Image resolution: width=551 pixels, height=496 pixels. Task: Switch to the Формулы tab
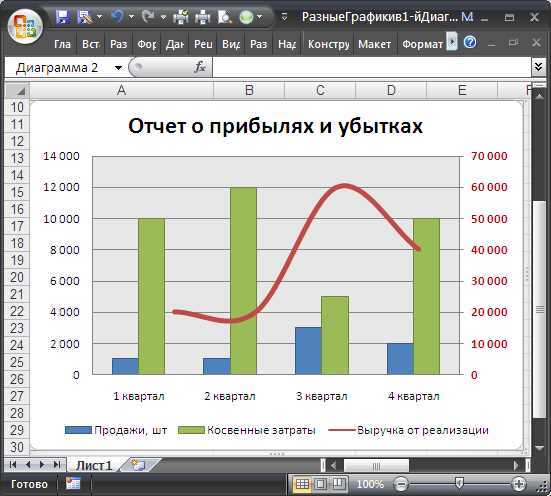147,44
